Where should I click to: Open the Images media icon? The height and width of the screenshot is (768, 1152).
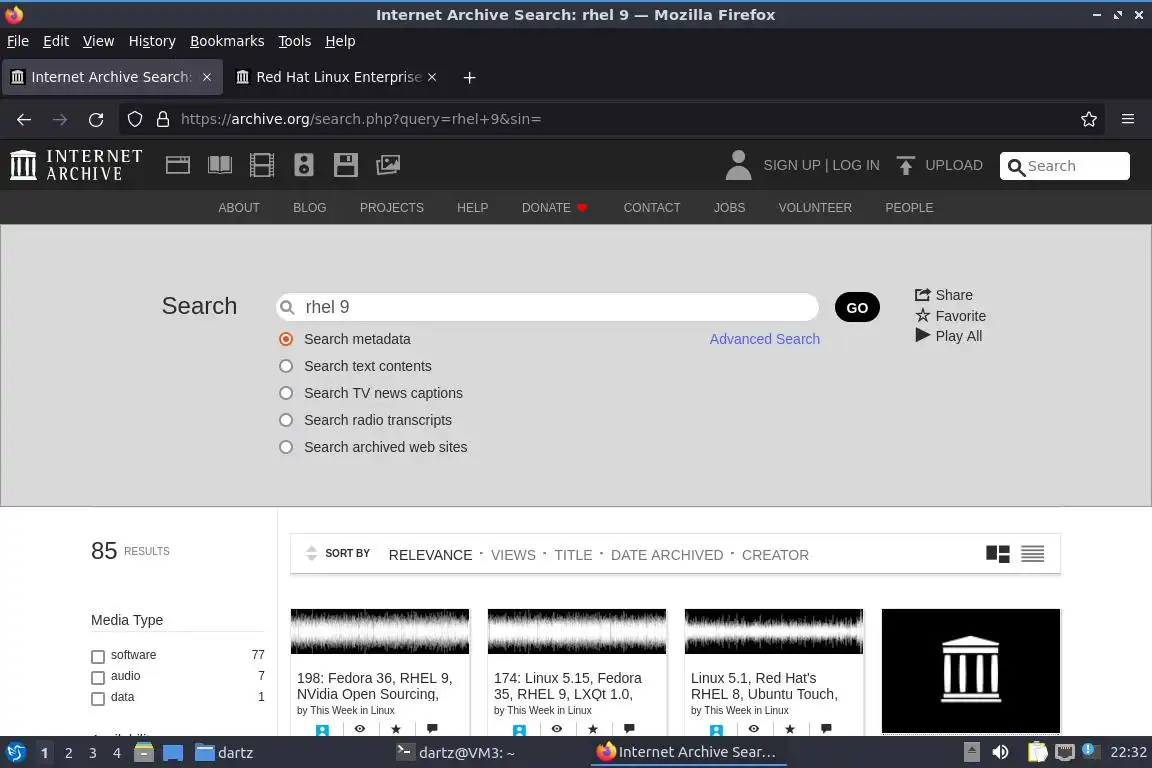(388, 165)
